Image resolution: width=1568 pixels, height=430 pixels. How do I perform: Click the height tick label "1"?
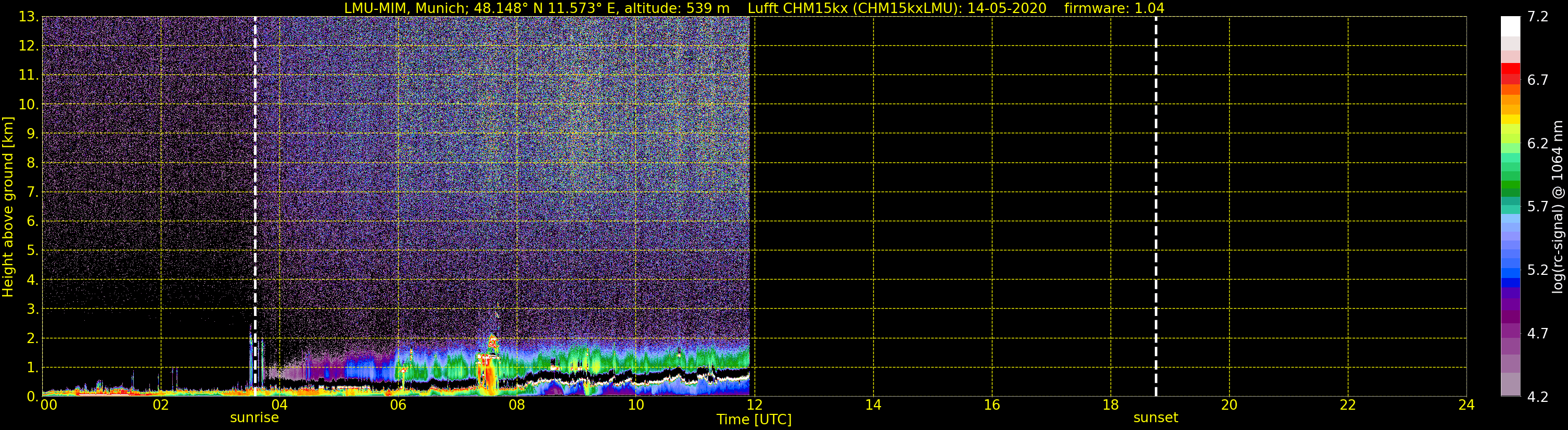32,367
